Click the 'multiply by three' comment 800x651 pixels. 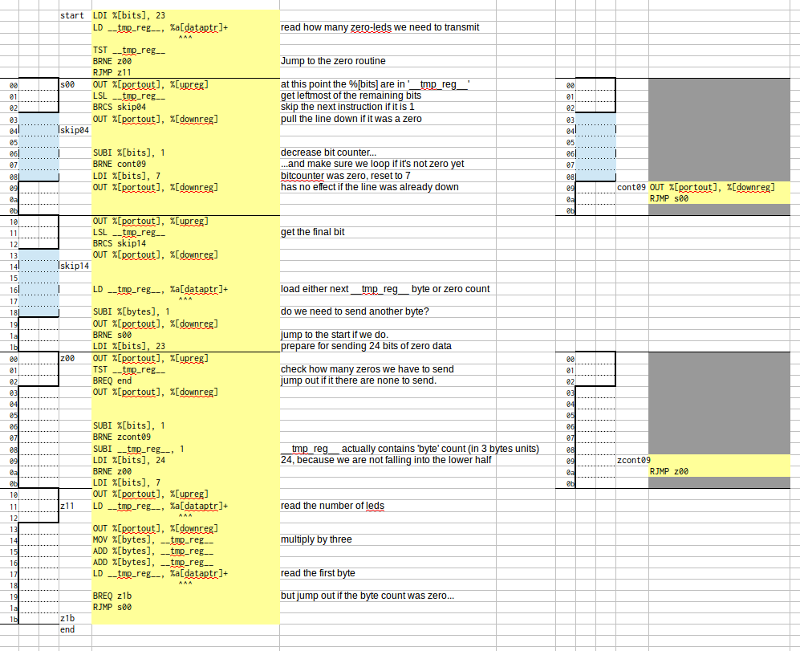(316, 540)
